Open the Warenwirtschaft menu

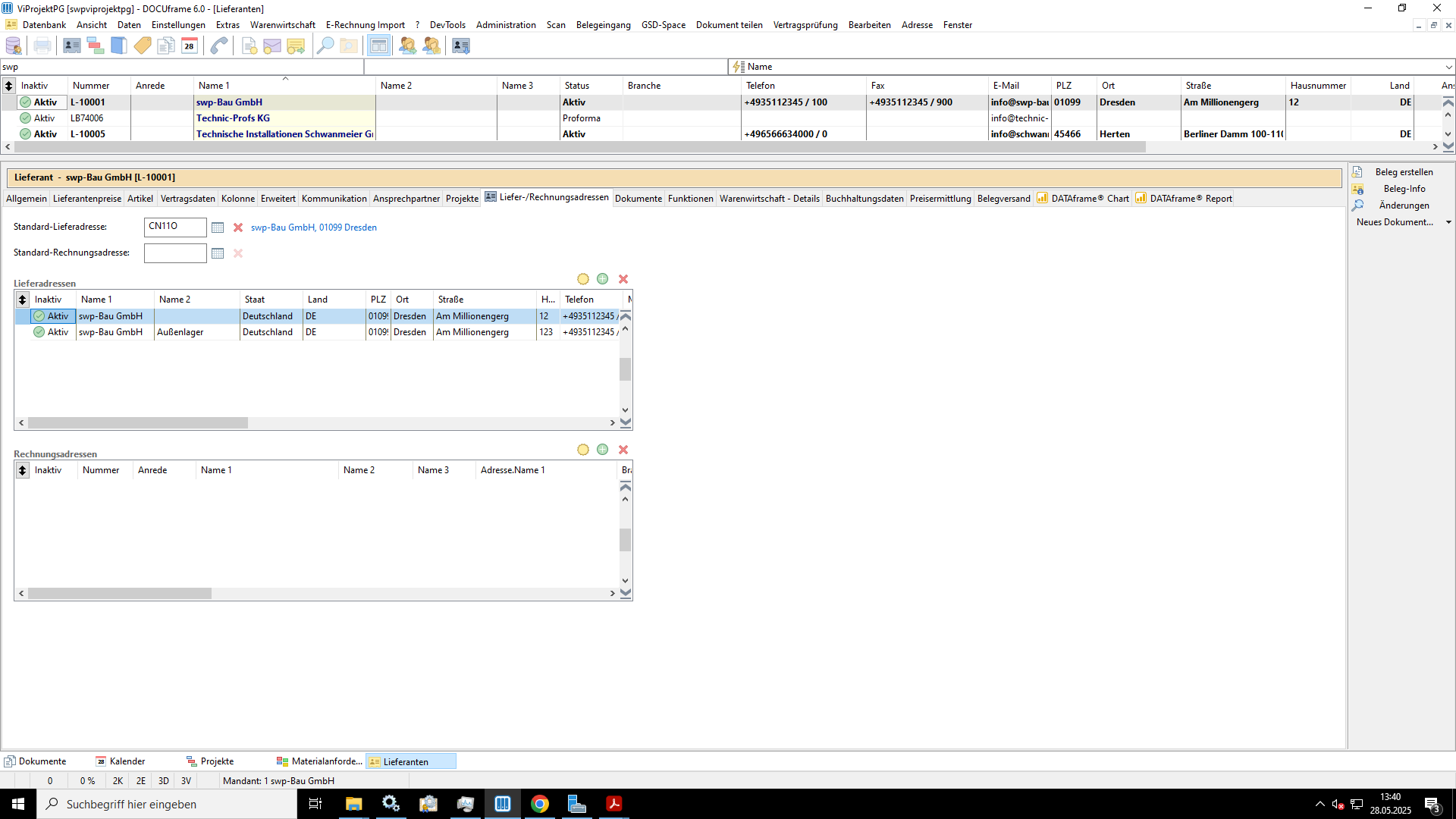pyautogui.click(x=283, y=25)
